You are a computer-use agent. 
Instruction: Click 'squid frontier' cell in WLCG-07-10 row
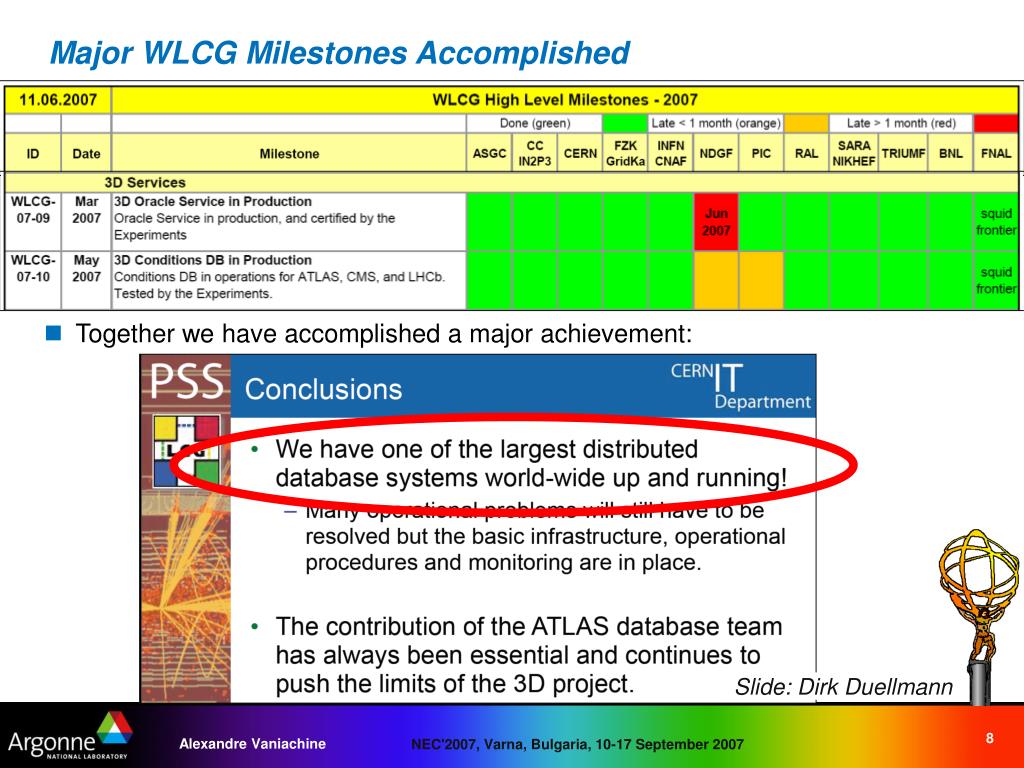point(996,280)
